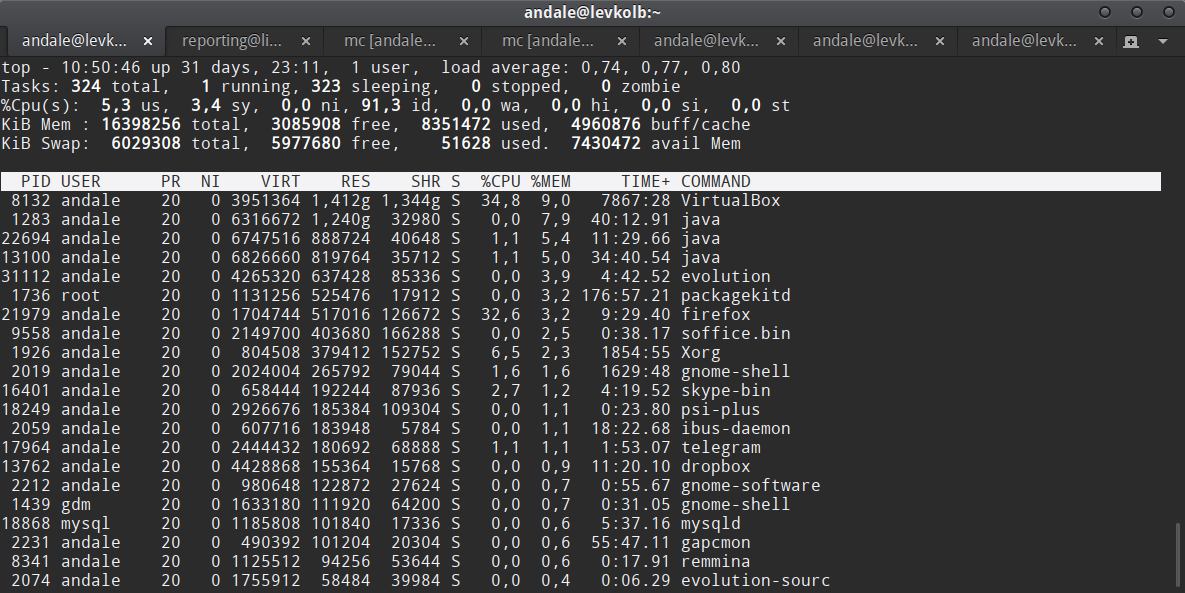Click memory total value 16398256
Screen dimensions: 1185x593
[141, 125]
